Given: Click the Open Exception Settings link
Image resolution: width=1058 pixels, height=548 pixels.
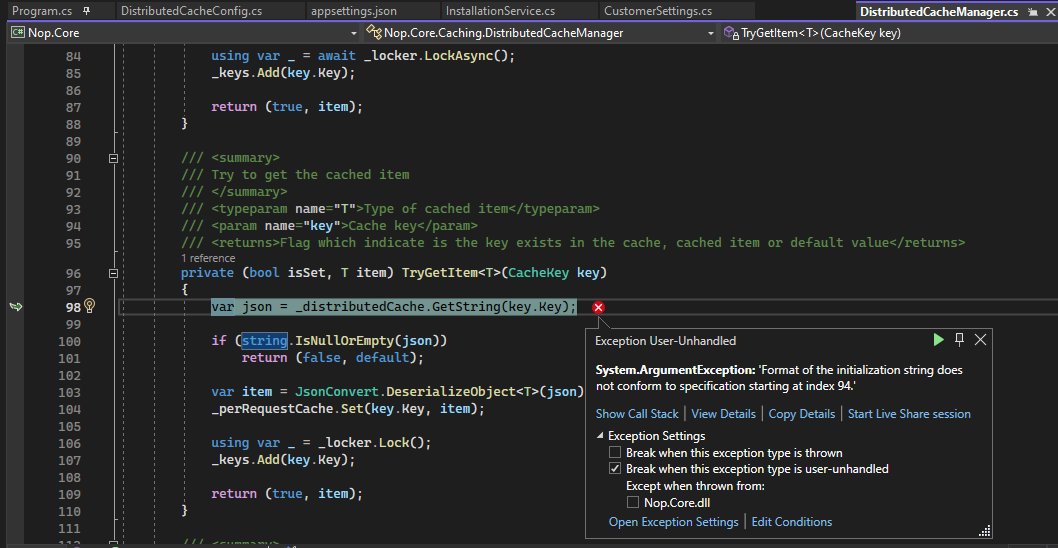Looking at the screenshot, I should click(x=673, y=522).
